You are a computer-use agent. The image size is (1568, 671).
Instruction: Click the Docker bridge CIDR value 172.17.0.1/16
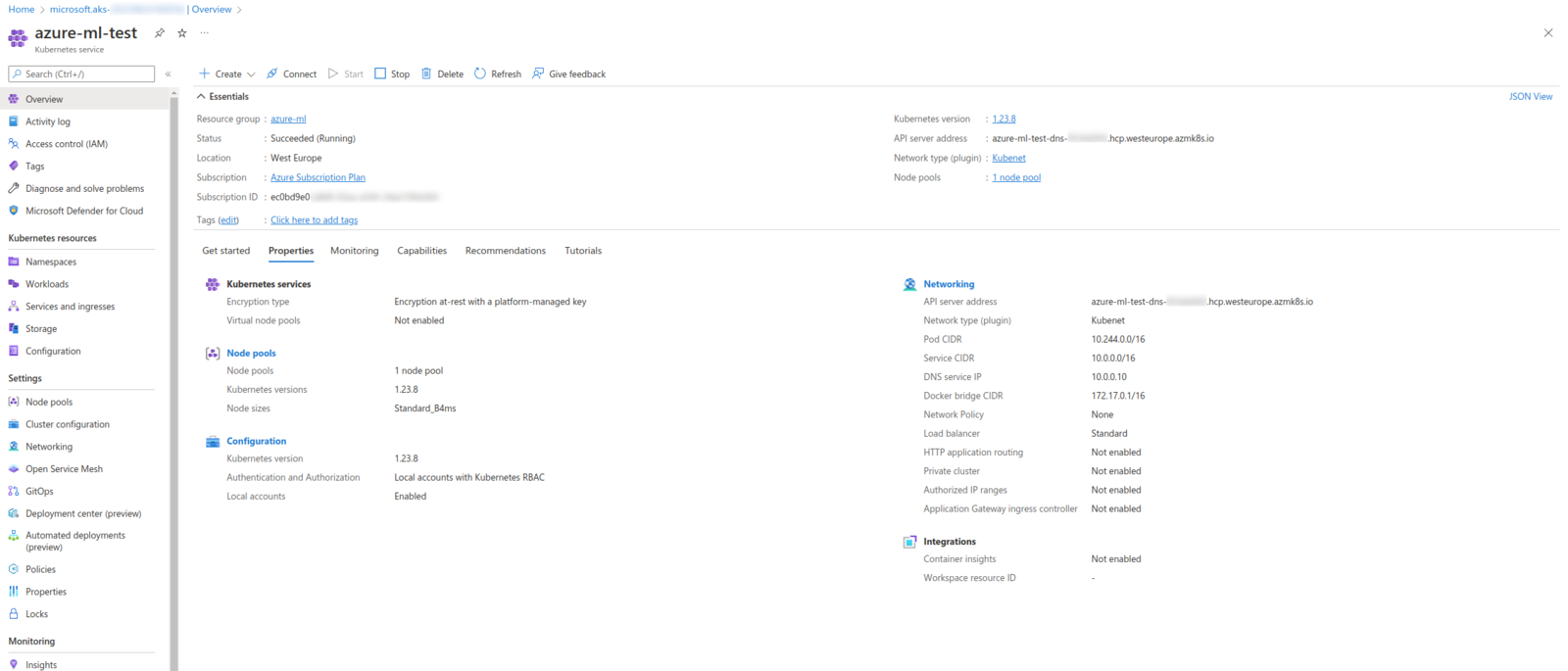1118,396
